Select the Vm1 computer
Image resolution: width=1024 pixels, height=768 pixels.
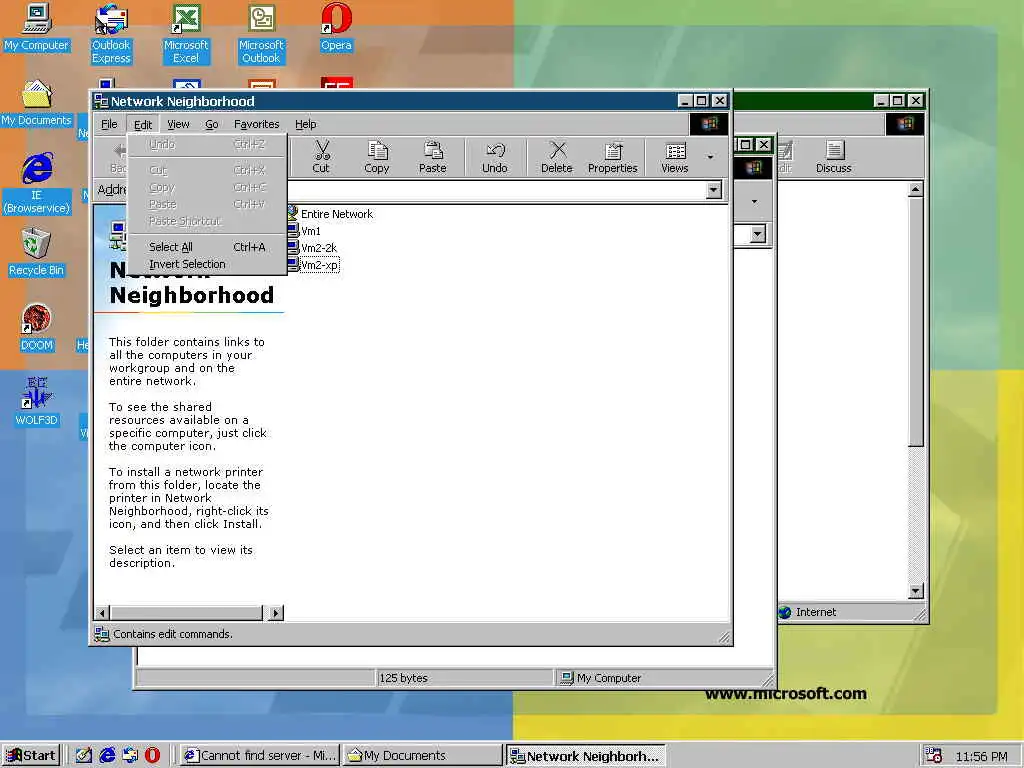(x=304, y=231)
